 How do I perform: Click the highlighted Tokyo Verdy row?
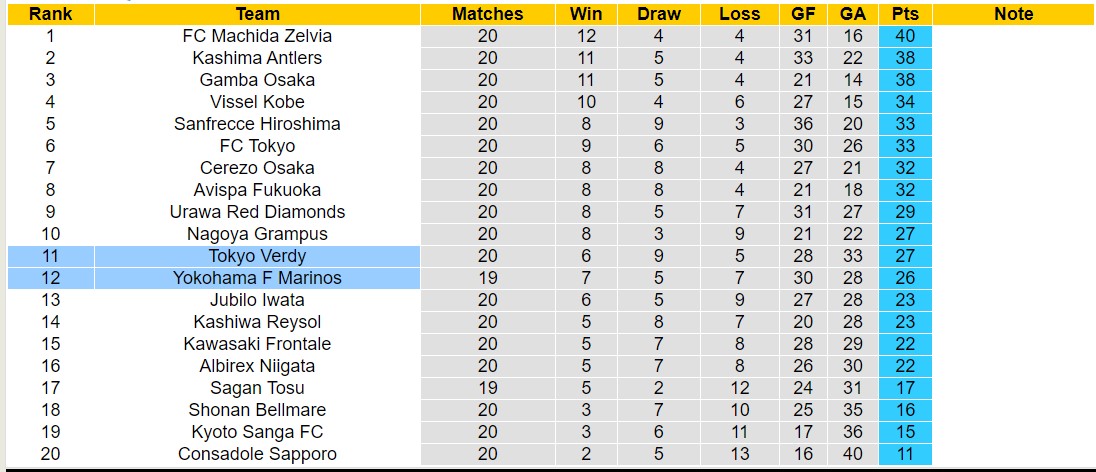coord(257,256)
